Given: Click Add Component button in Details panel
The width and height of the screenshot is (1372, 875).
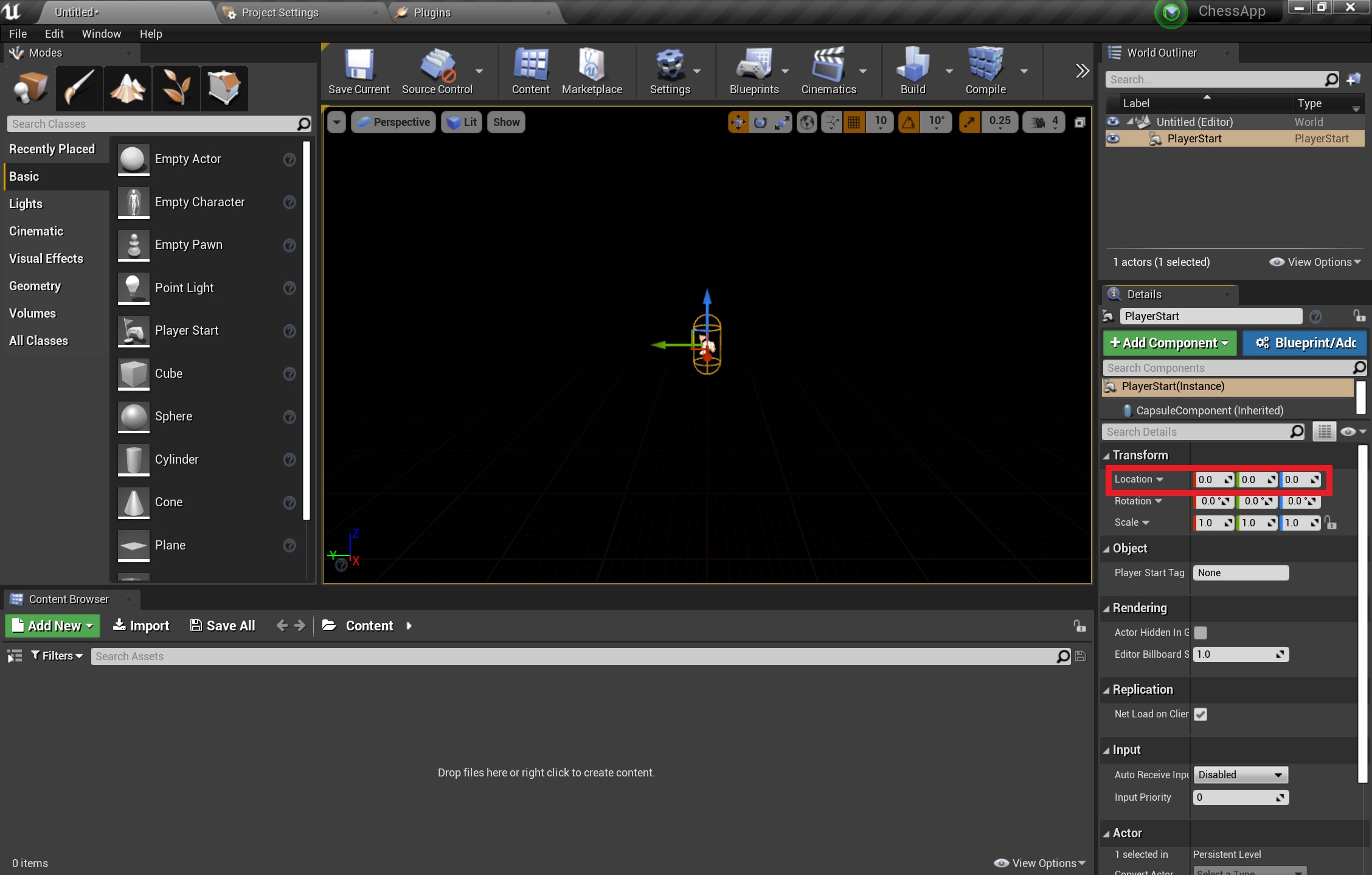Looking at the screenshot, I should (x=1167, y=343).
